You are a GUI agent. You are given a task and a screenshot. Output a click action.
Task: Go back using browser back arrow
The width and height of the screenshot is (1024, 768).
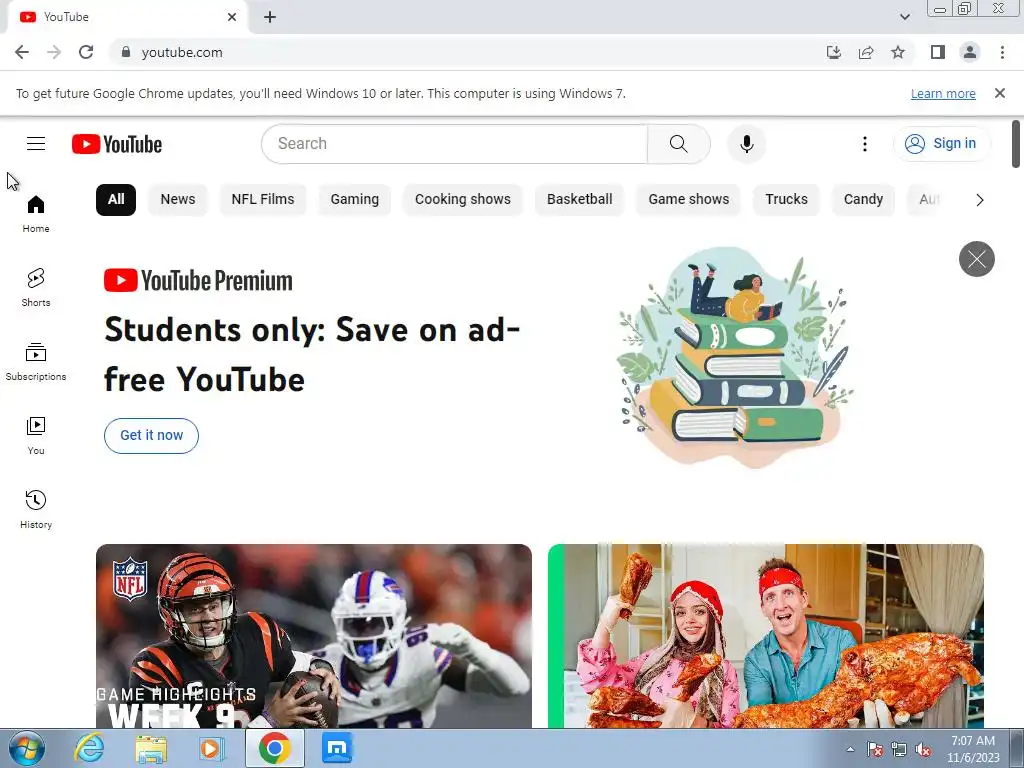point(22,52)
